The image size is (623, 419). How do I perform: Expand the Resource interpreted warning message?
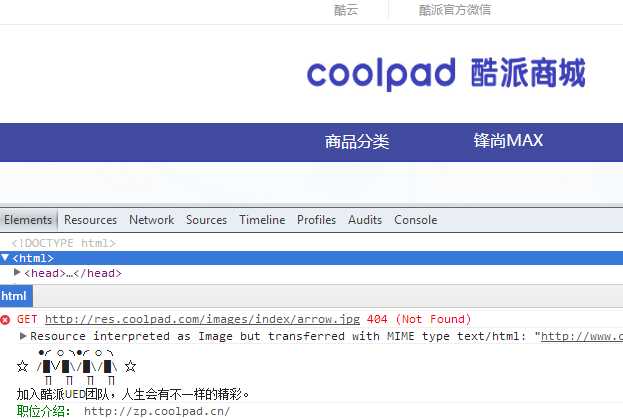pyautogui.click(x=23, y=336)
